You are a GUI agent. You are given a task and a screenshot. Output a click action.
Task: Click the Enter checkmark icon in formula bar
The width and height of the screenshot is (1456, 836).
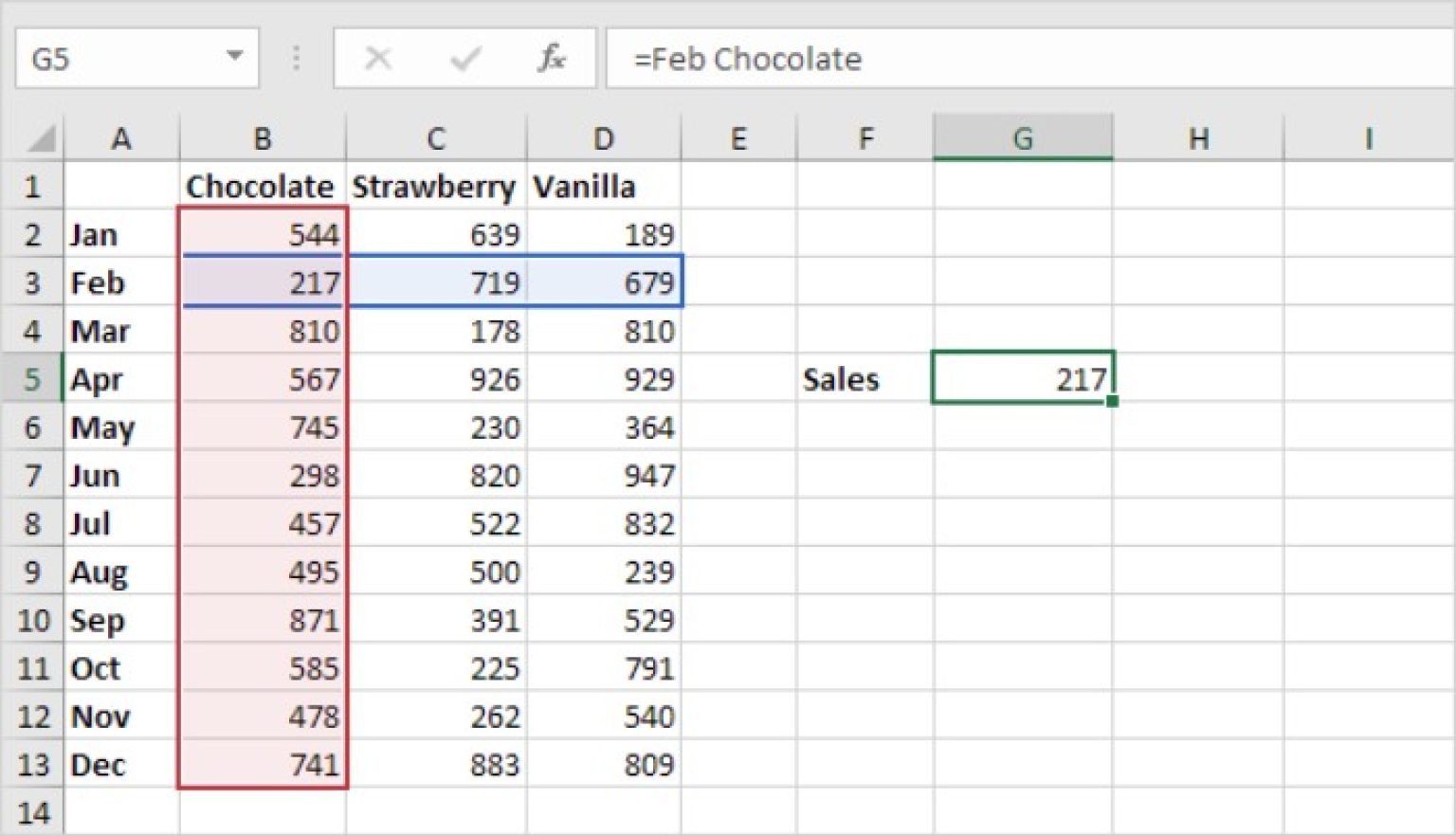[464, 59]
